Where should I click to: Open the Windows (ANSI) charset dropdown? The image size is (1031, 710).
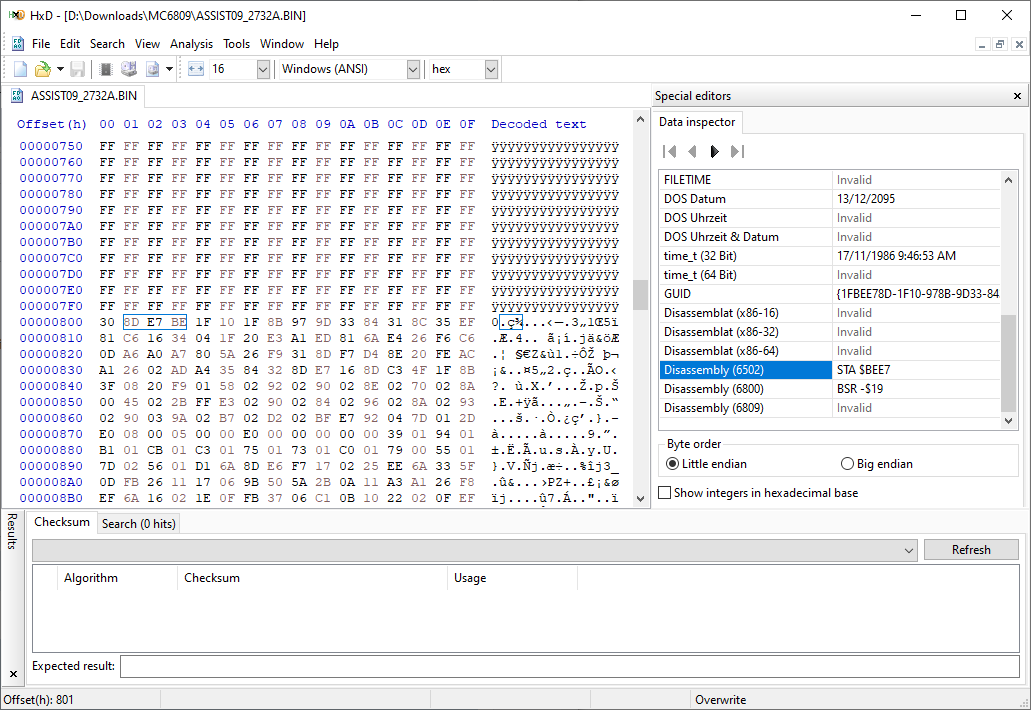point(413,69)
